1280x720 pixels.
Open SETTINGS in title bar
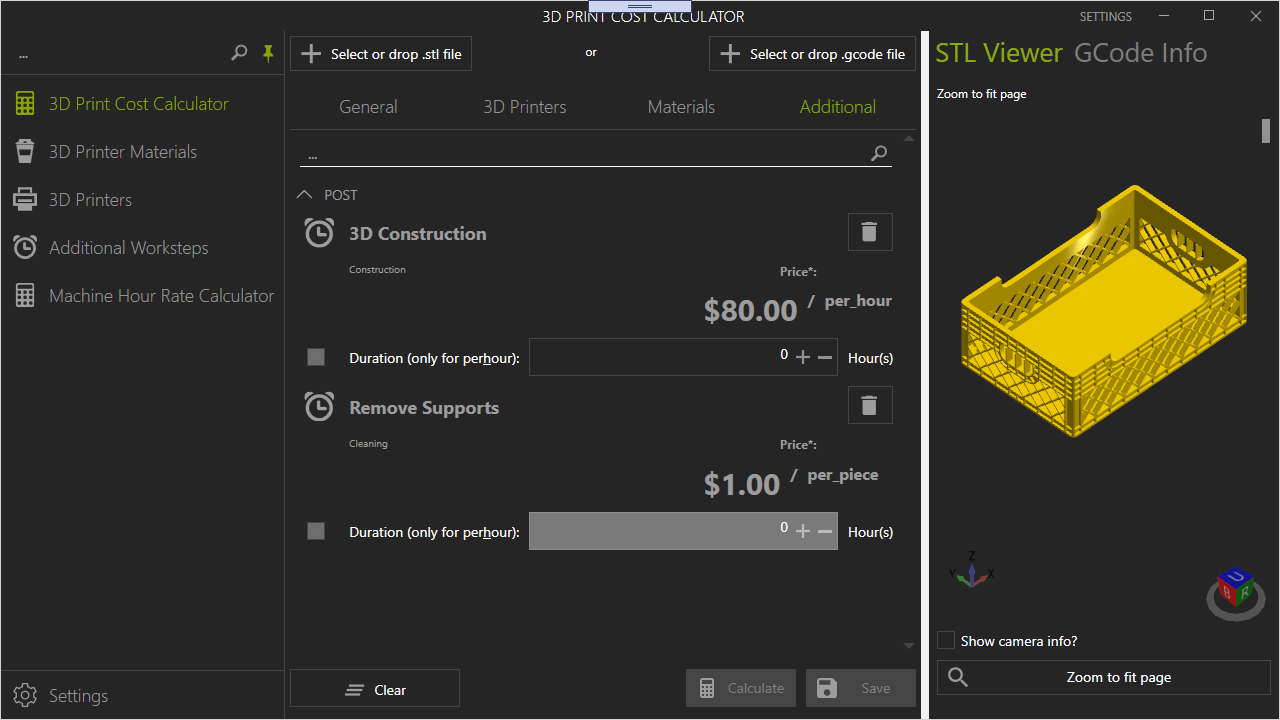click(1106, 17)
